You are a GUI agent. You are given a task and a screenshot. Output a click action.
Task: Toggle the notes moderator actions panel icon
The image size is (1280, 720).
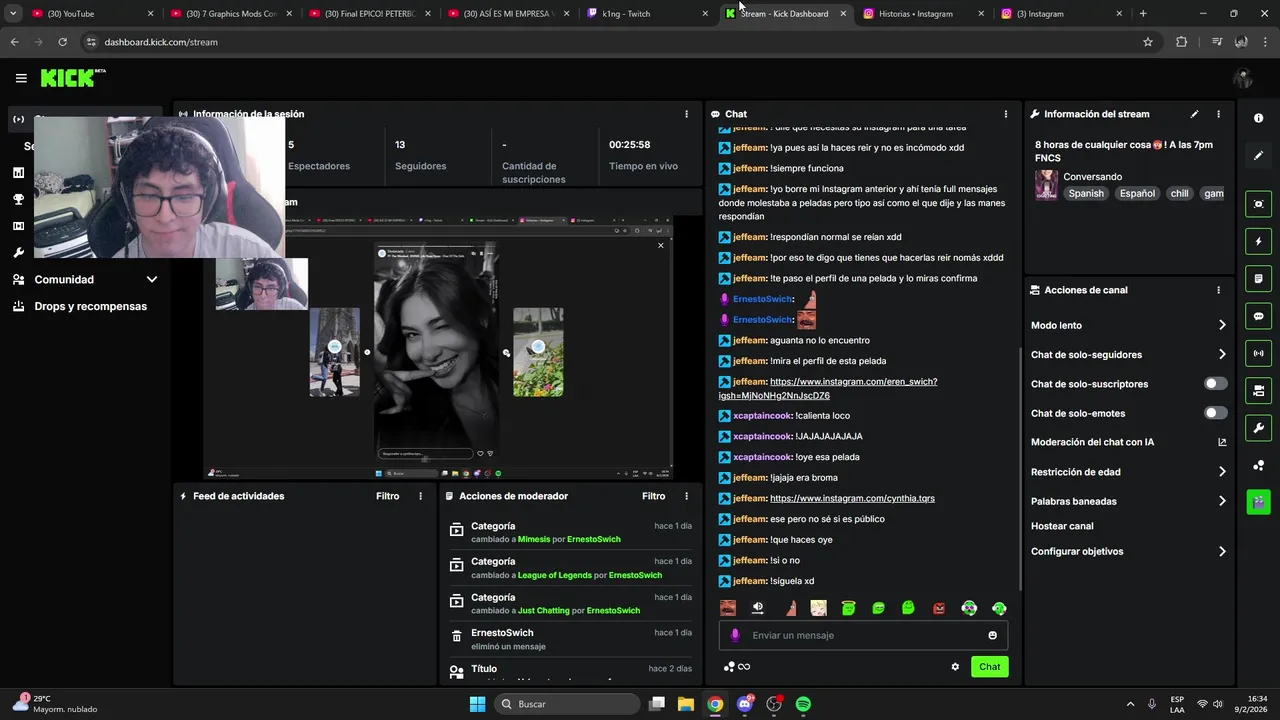[1258, 278]
